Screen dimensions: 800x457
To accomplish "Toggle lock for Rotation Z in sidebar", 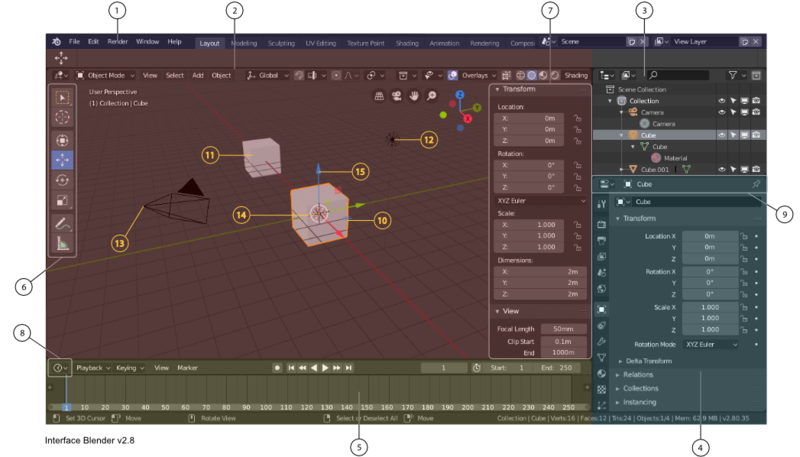I will coord(578,188).
